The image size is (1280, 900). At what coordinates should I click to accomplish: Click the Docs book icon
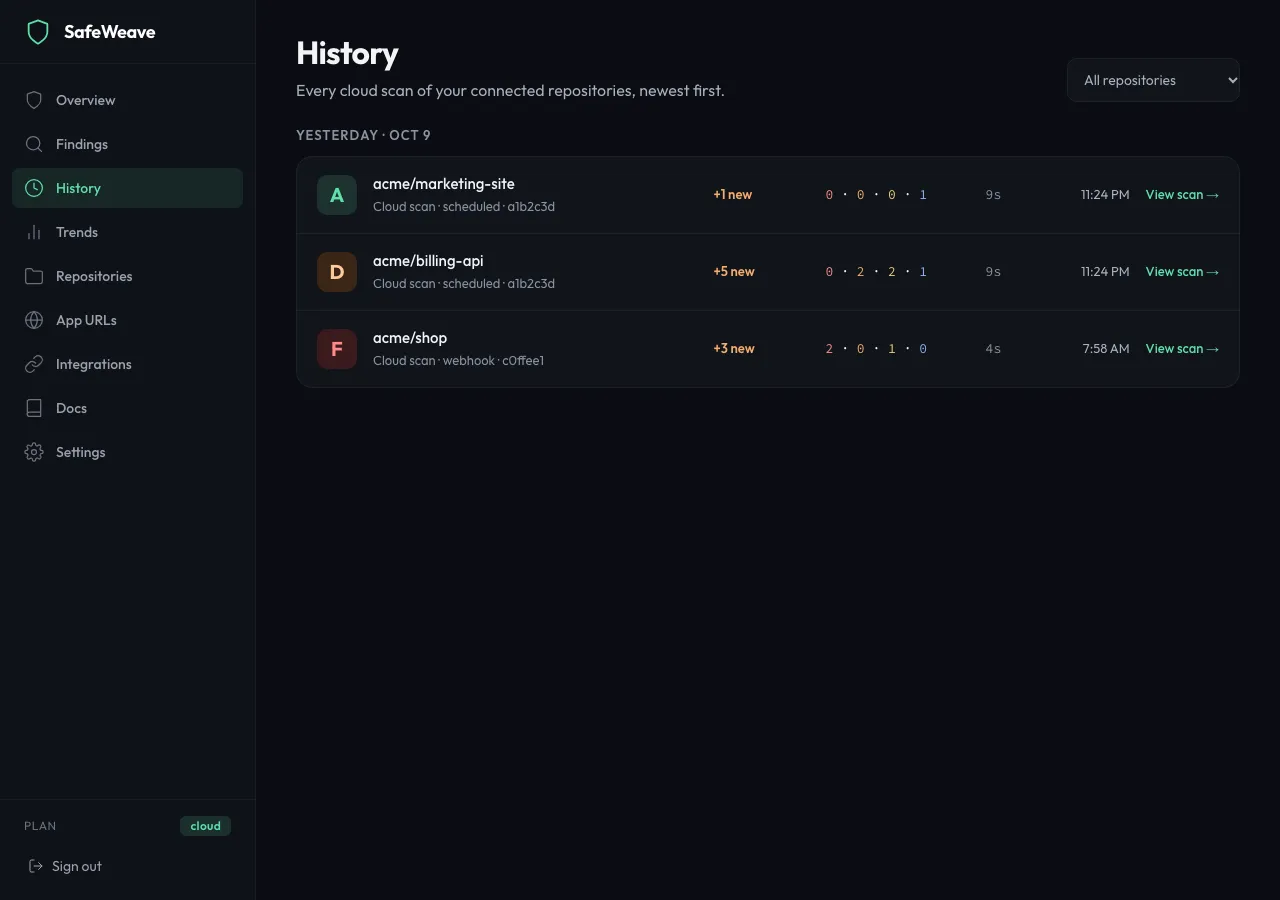coord(34,408)
